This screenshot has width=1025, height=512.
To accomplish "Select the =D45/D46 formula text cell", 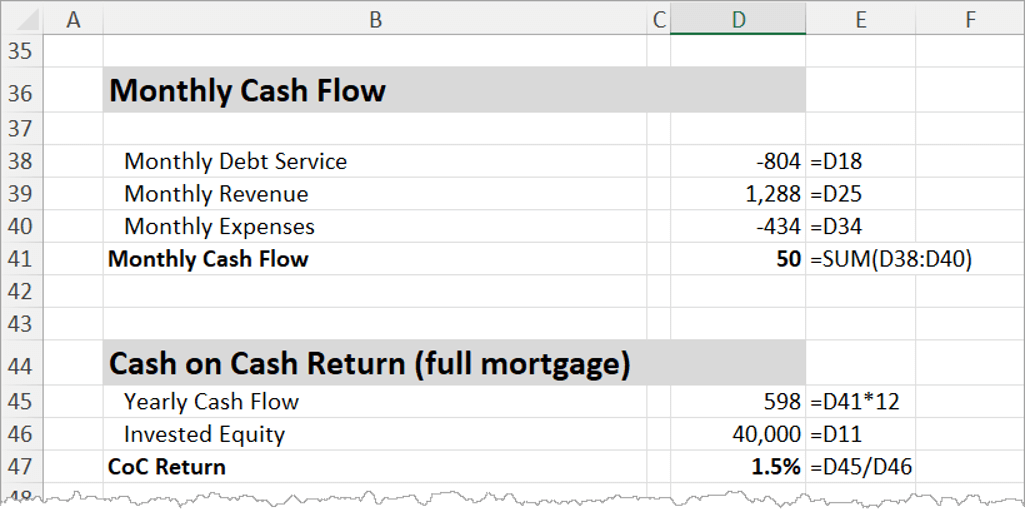I will click(861, 467).
